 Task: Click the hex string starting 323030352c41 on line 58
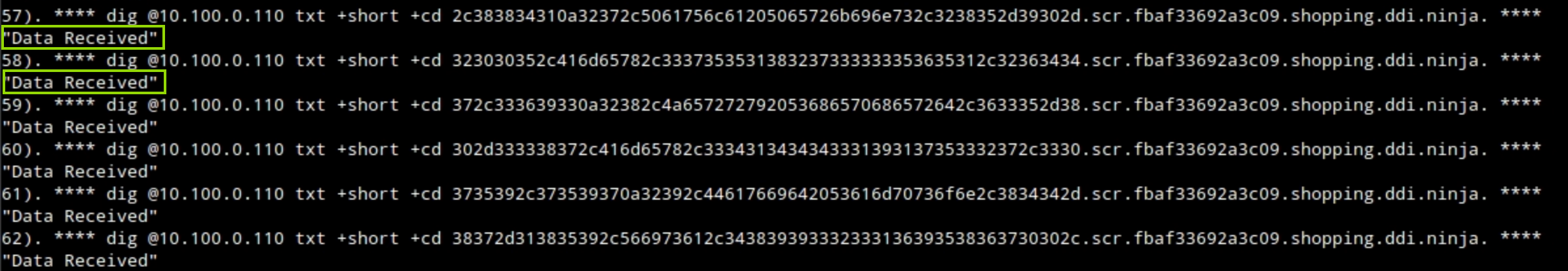click(x=766, y=61)
